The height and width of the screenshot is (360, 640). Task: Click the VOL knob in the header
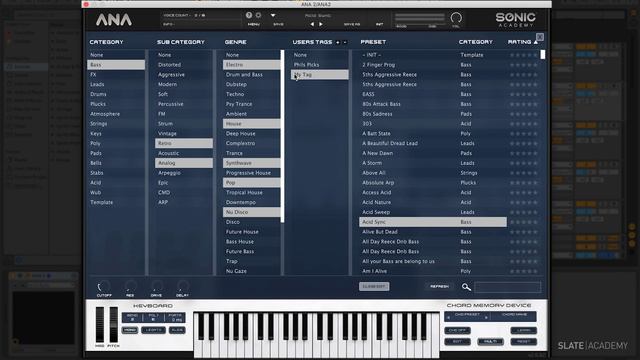click(456, 18)
